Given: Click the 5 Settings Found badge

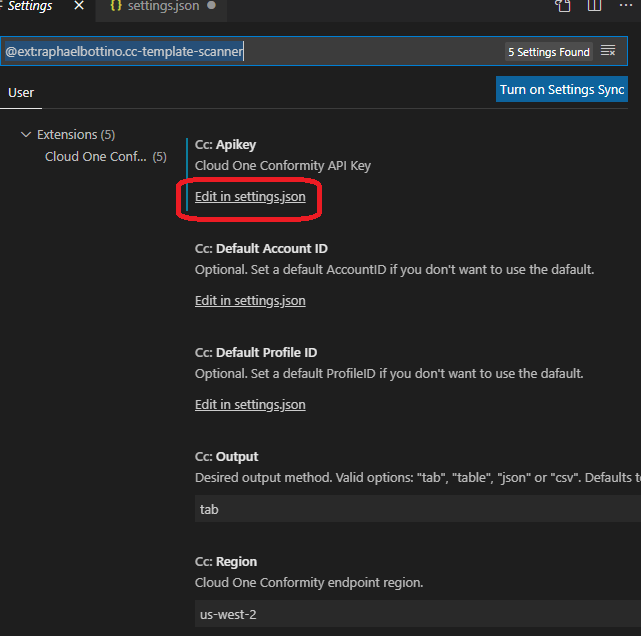Looking at the screenshot, I should pos(549,52).
